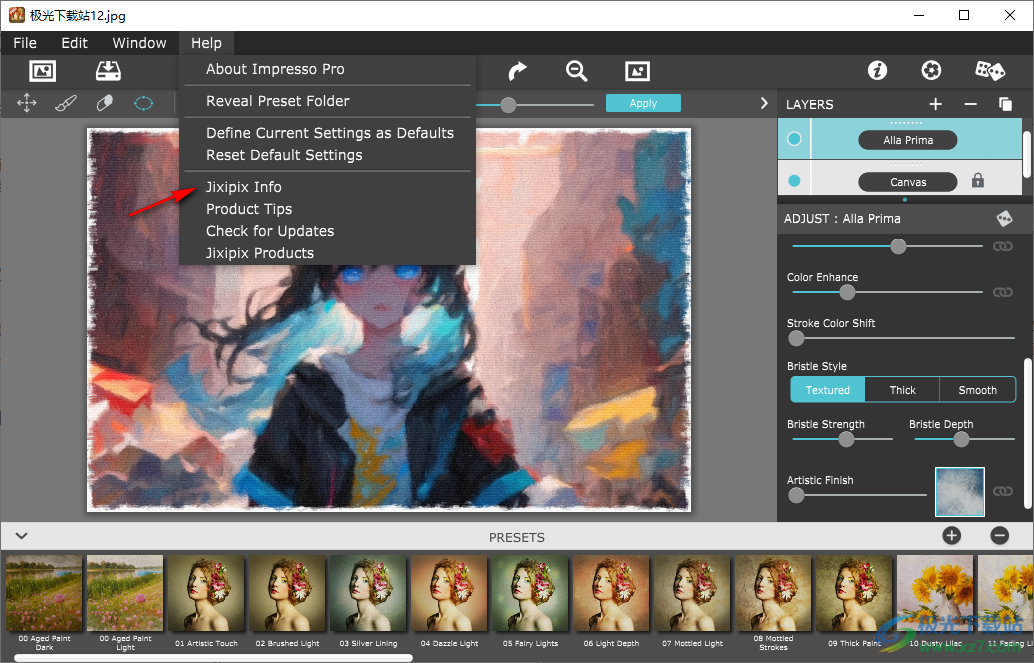1034x663 pixels.
Task: Toggle link icon beside Artistic Finish
Action: click(x=1002, y=491)
